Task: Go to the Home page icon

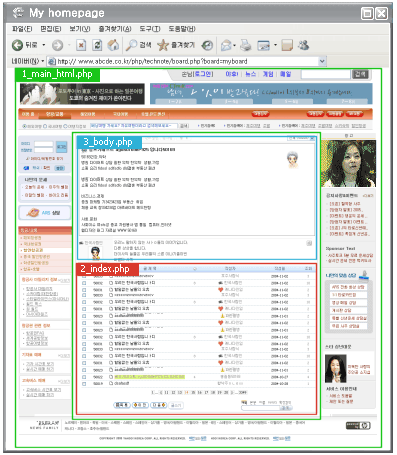Action: pos(113,45)
